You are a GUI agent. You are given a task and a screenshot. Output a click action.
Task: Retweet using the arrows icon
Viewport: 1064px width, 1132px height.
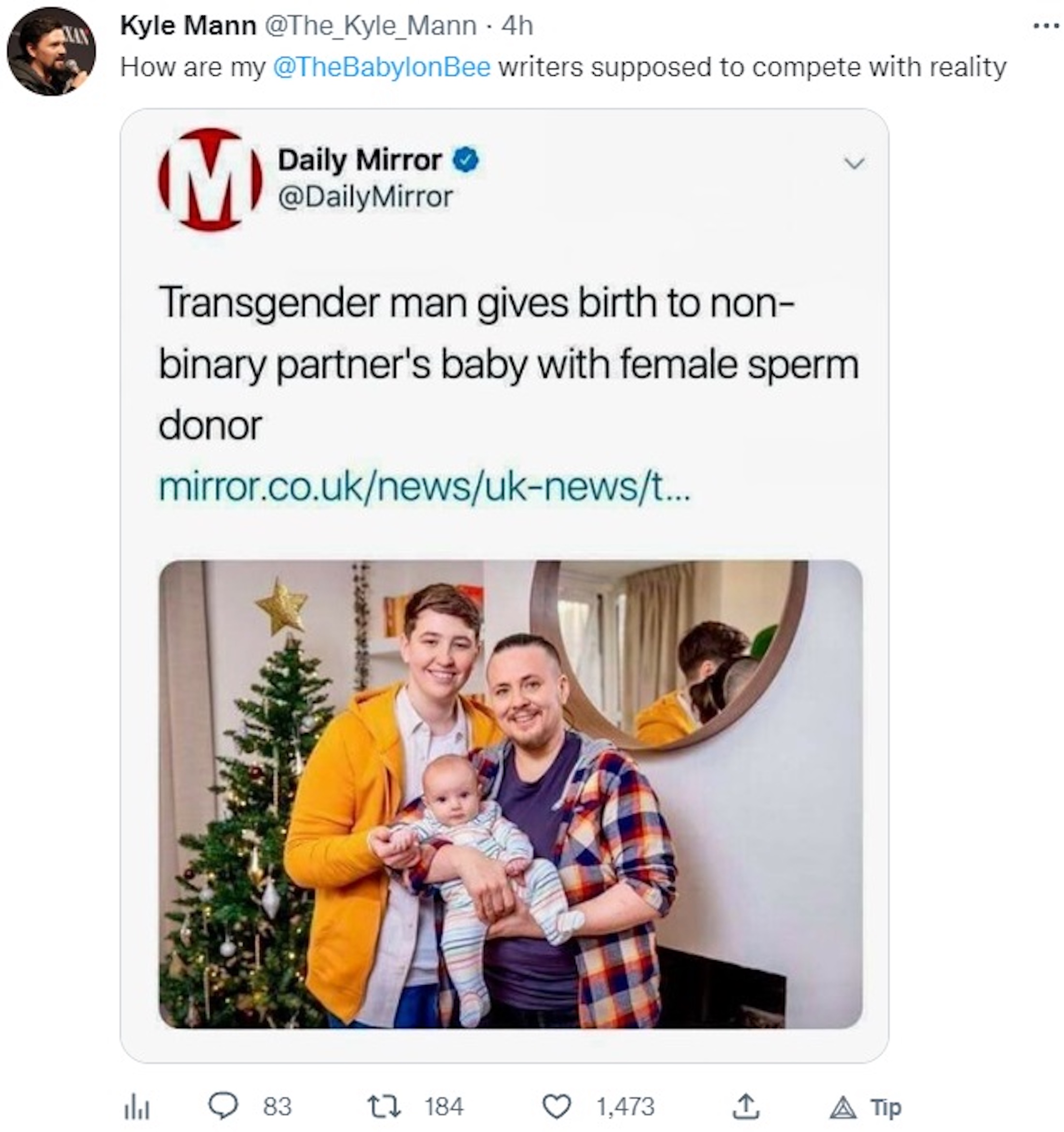click(x=385, y=1106)
